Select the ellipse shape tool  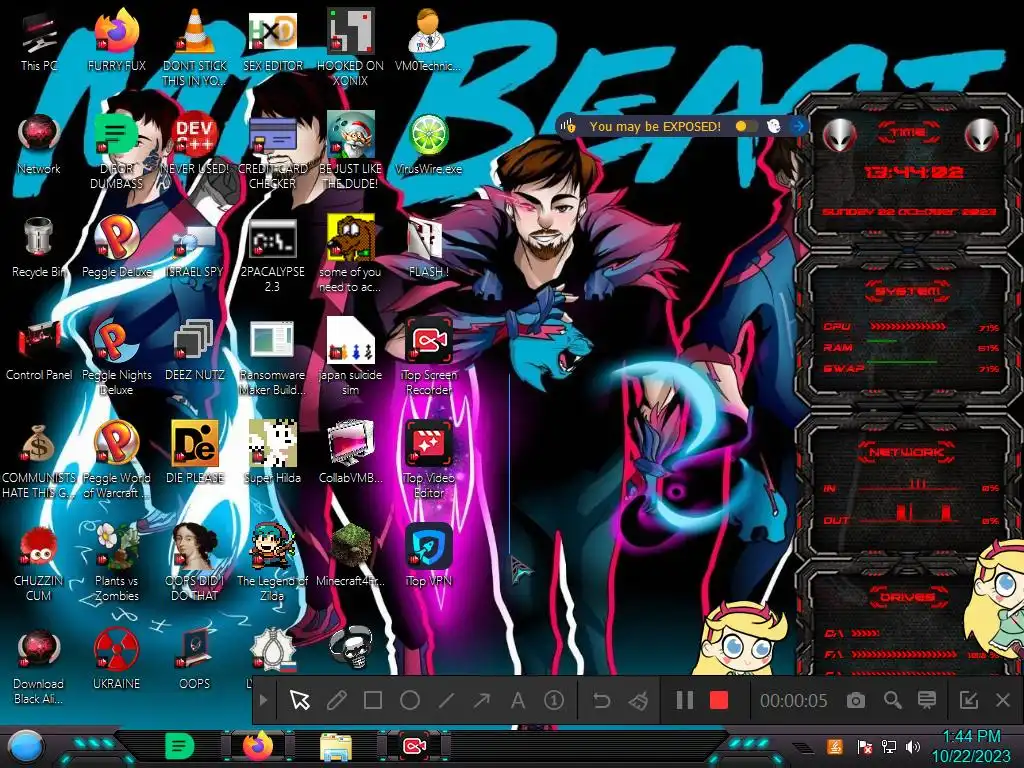409,701
